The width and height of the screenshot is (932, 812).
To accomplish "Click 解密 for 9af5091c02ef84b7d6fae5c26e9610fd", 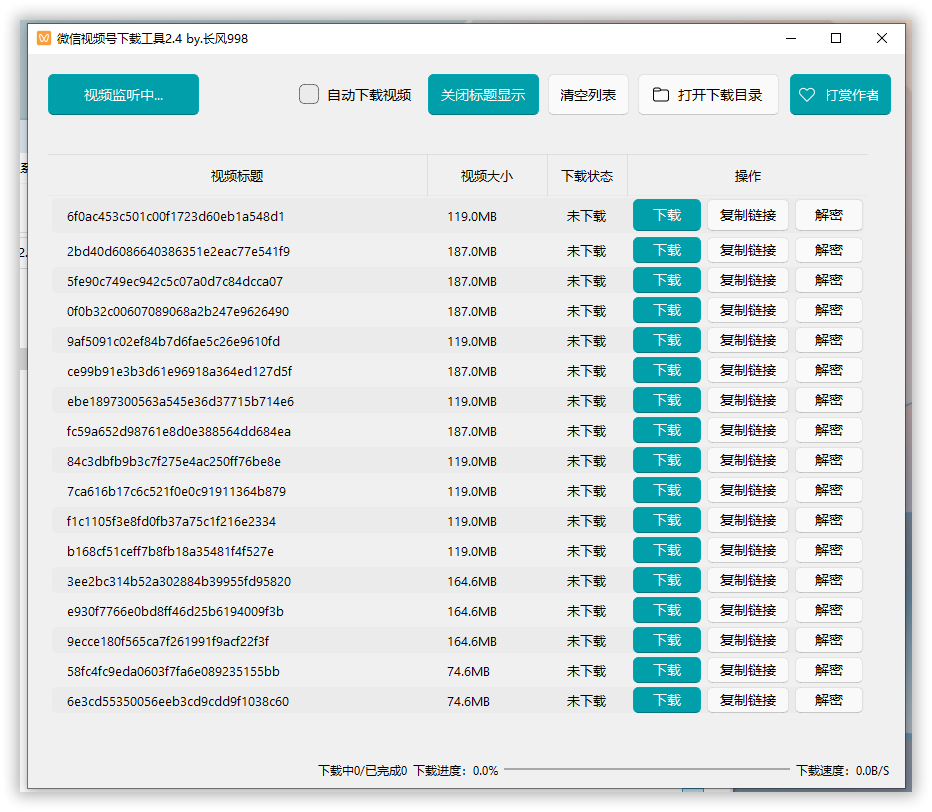I will 829,340.
